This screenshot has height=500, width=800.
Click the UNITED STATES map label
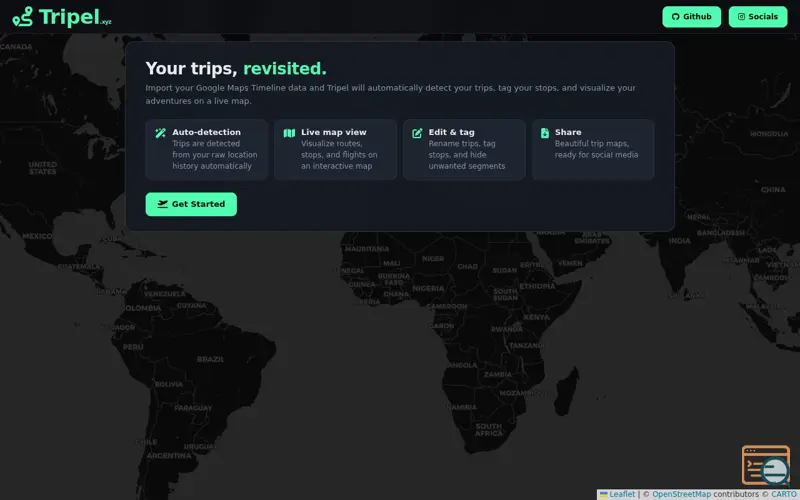pyautogui.click(x=43, y=168)
